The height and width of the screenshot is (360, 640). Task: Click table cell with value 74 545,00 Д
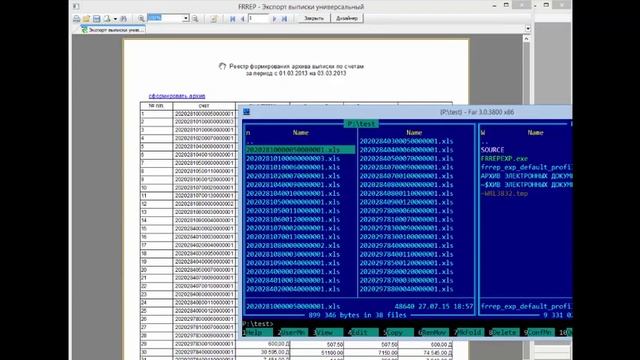pos(425,352)
